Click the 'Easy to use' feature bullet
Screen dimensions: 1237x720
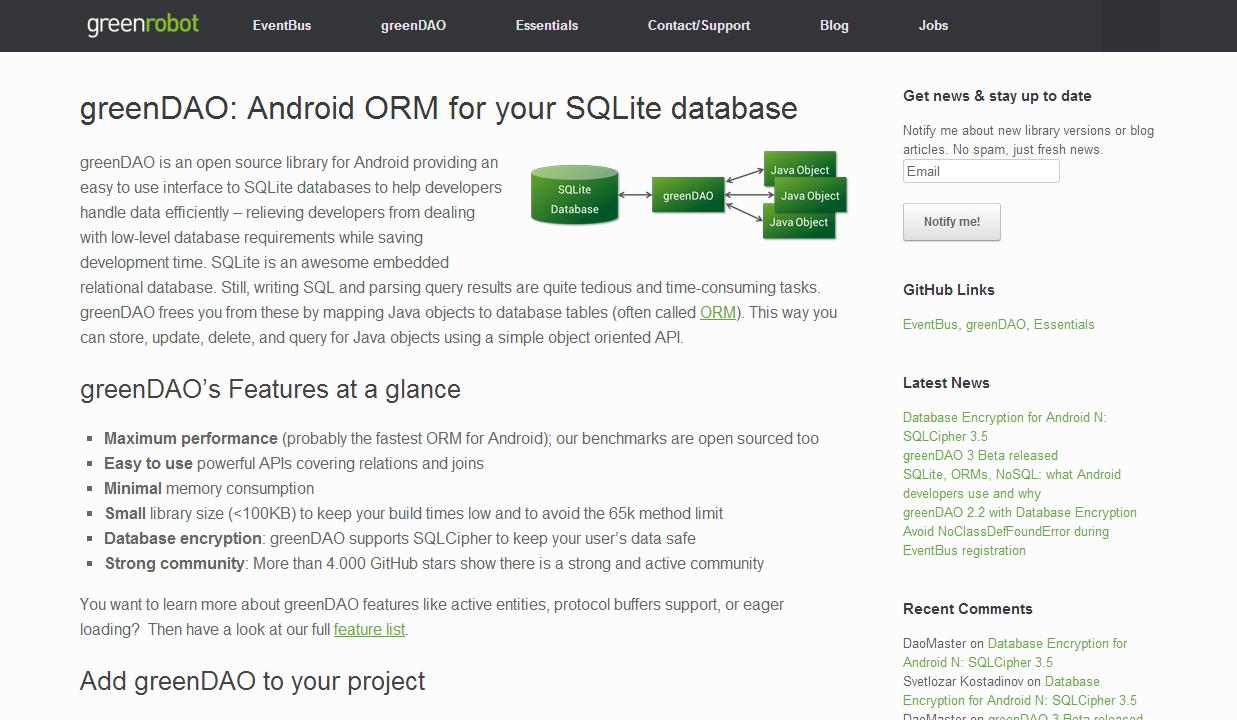pyautogui.click(x=294, y=463)
